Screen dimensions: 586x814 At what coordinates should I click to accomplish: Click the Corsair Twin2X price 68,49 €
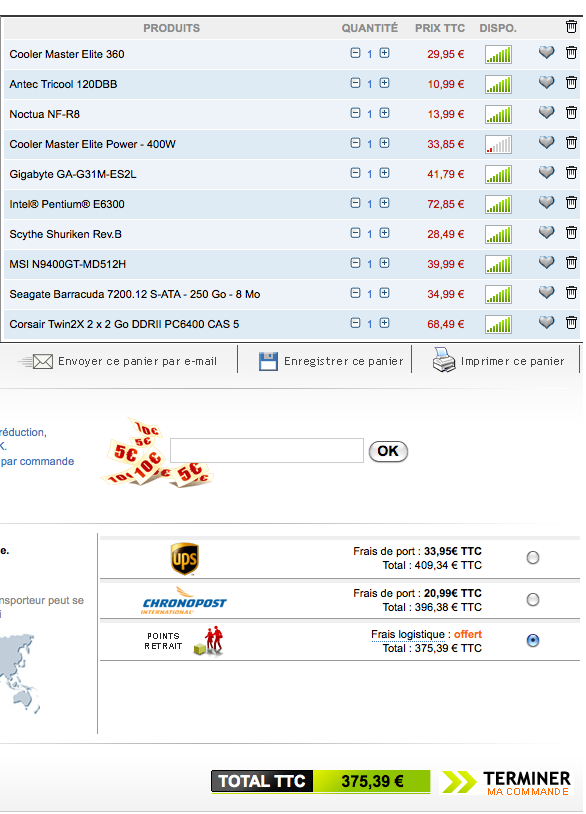pos(445,324)
